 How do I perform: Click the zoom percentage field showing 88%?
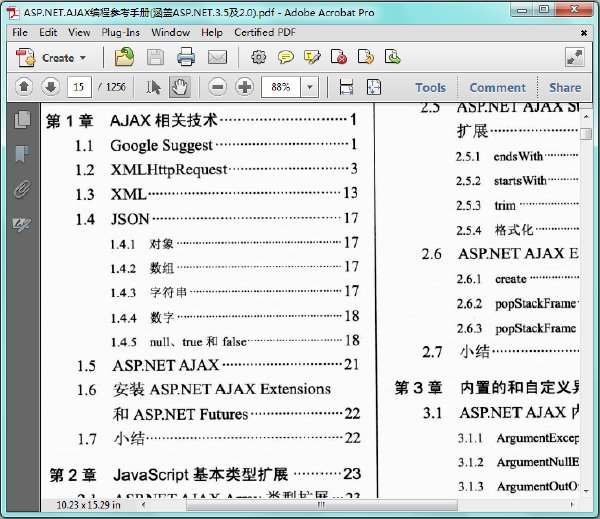point(281,87)
